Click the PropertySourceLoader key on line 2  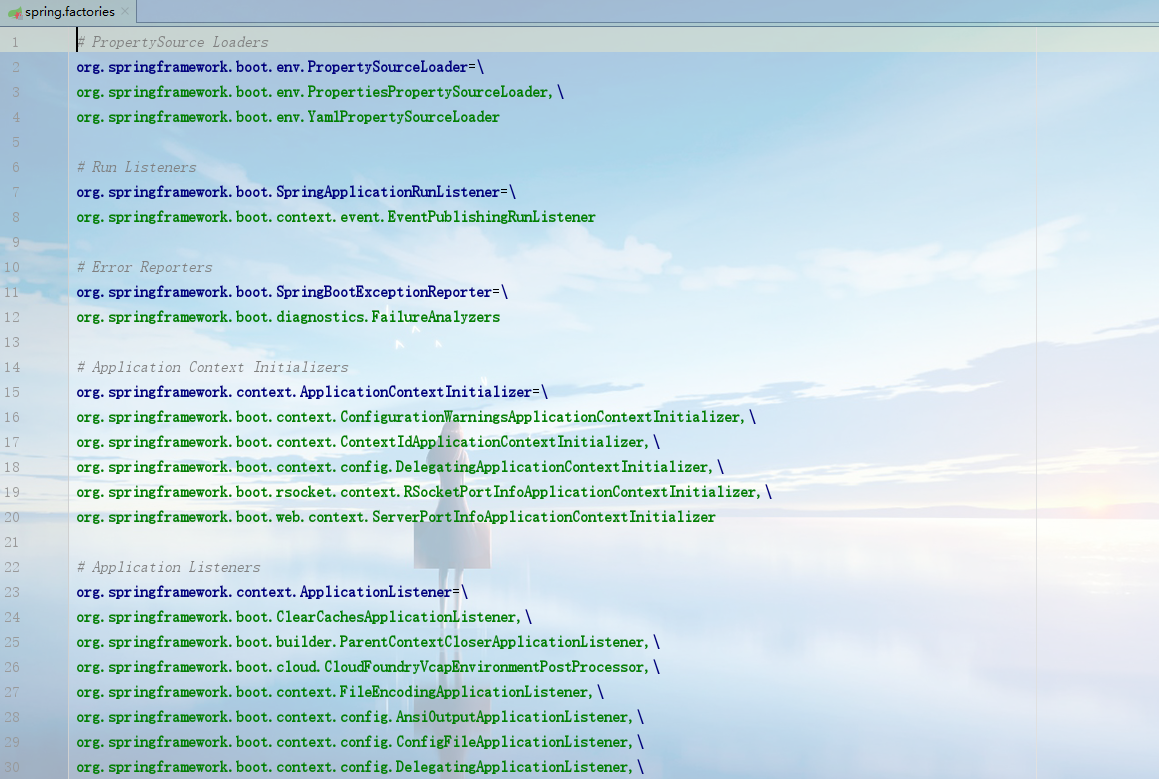[280, 67]
